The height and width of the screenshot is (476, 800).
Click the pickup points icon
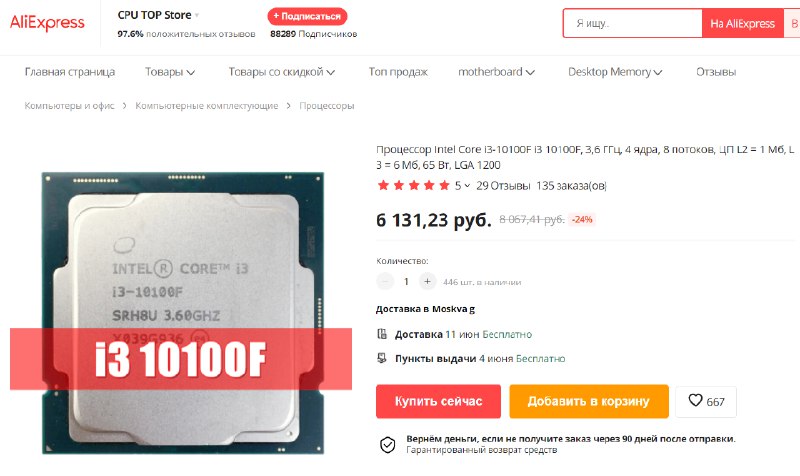coord(382,358)
